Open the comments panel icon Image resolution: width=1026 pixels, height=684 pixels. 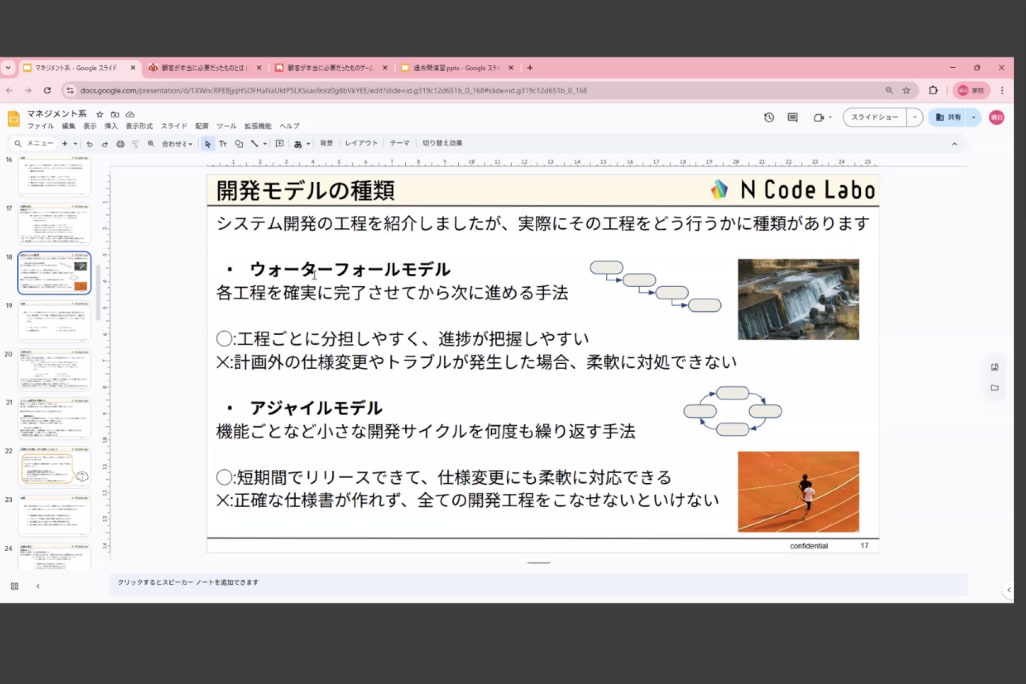point(792,117)
